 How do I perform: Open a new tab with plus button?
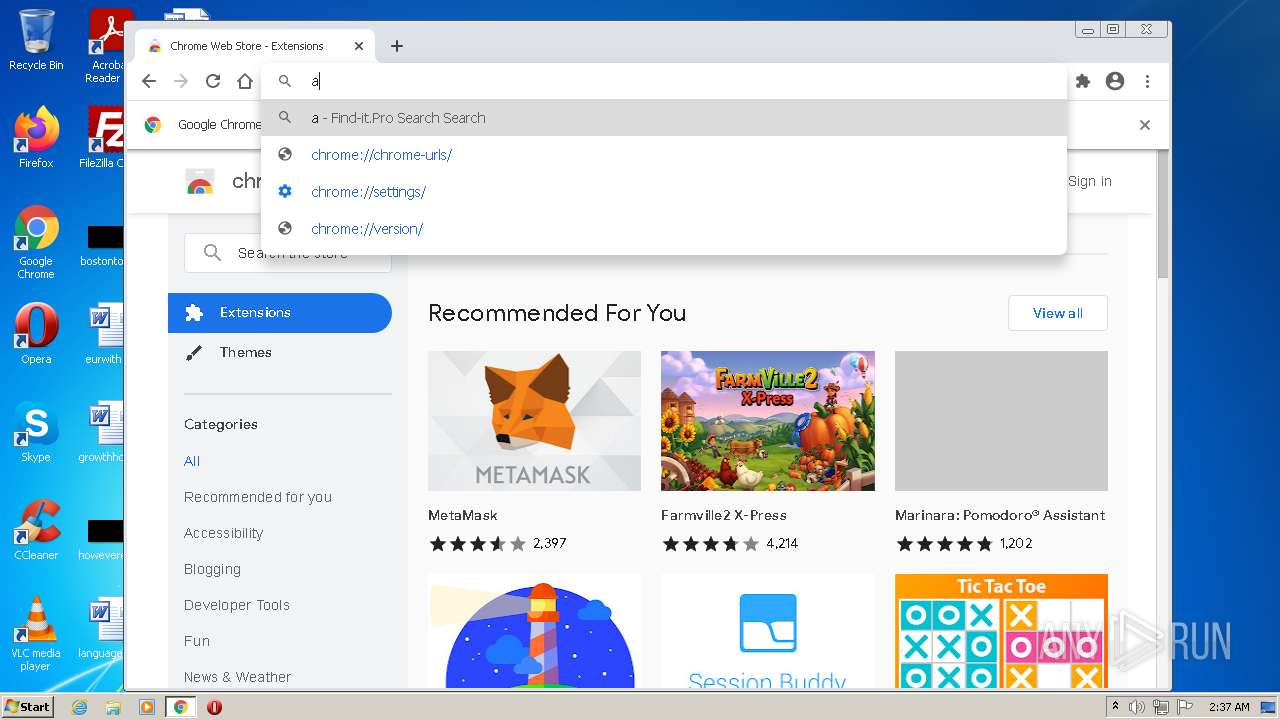(x=397, y=46)
